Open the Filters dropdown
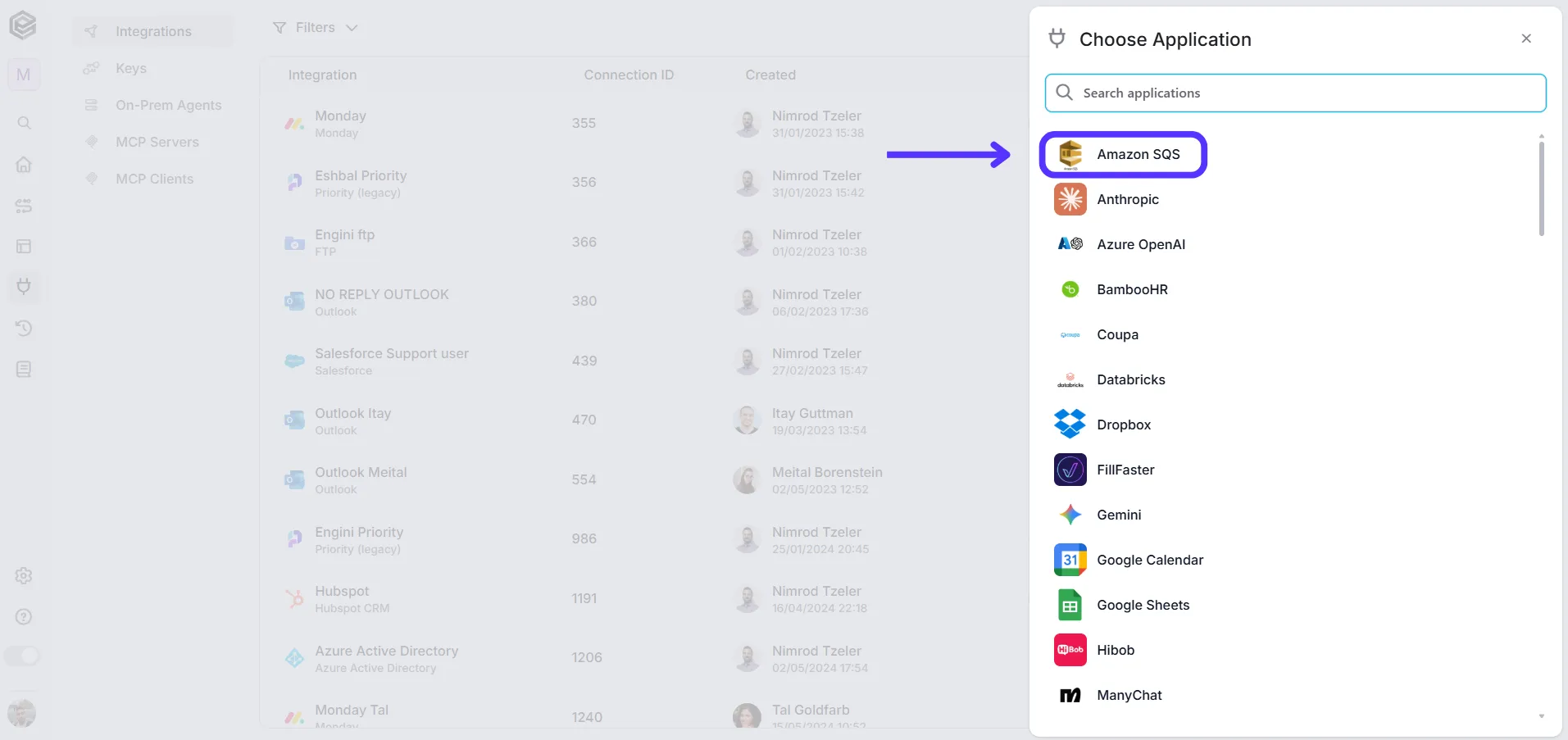The width and height of the screenshot is (1568, 740). point(316,28)
